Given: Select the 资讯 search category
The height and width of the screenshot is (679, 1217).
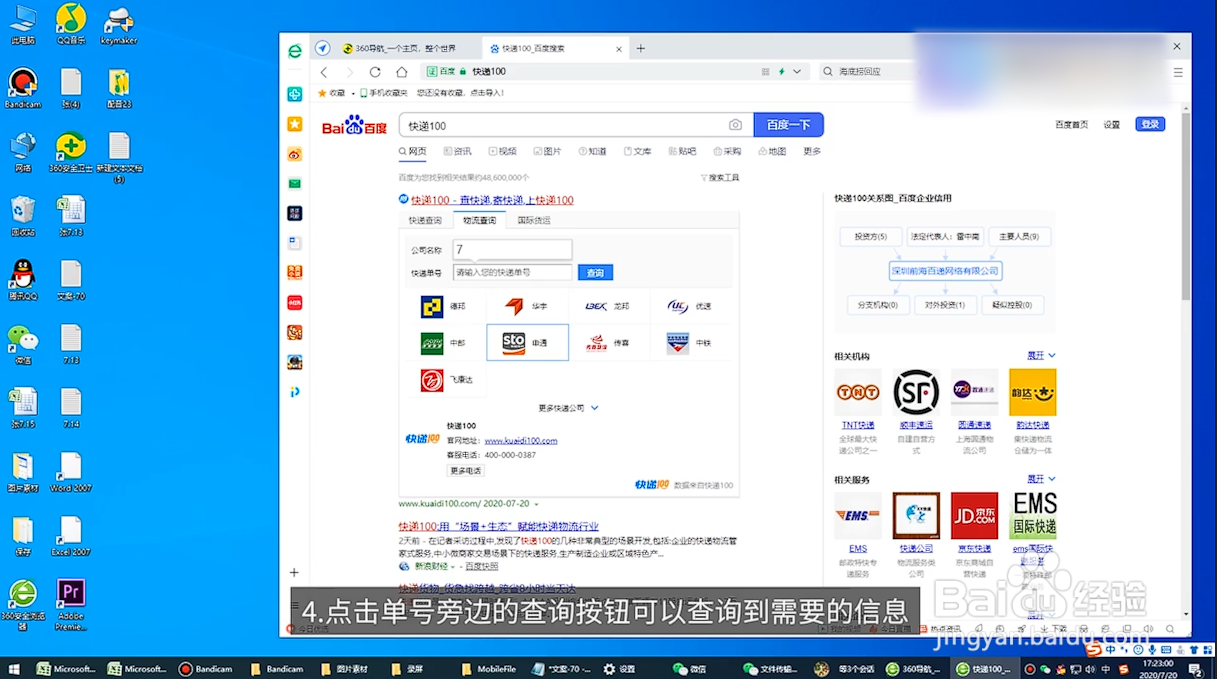Looking at the screenshot, I should (x=456, y=151).
